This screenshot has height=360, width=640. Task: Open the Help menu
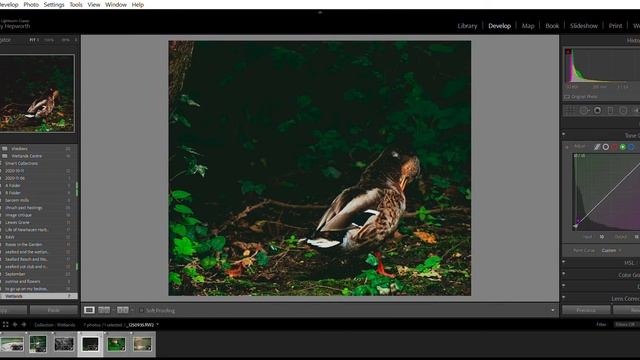[x=138, y=4]
